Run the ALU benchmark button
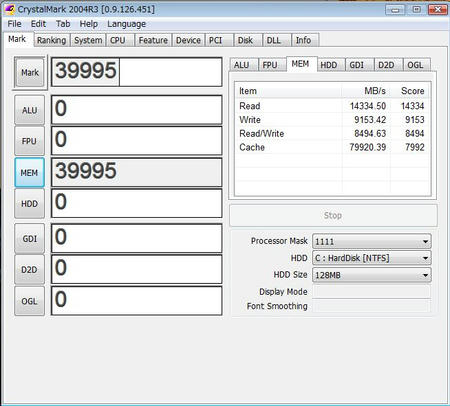The image size is (450, 406). click(29, 110)
